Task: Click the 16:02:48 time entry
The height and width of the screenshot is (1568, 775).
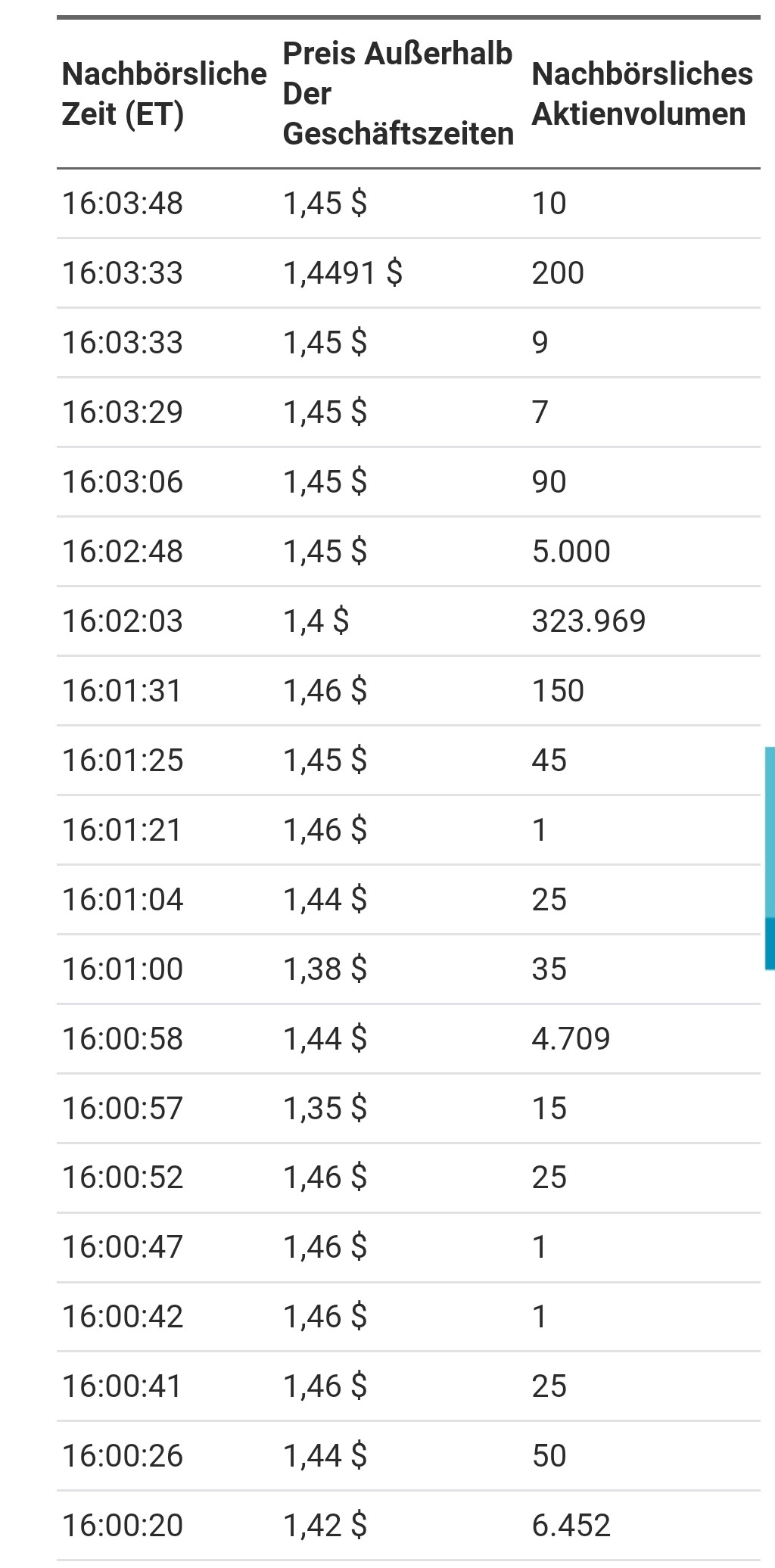Action: (123, 552)
